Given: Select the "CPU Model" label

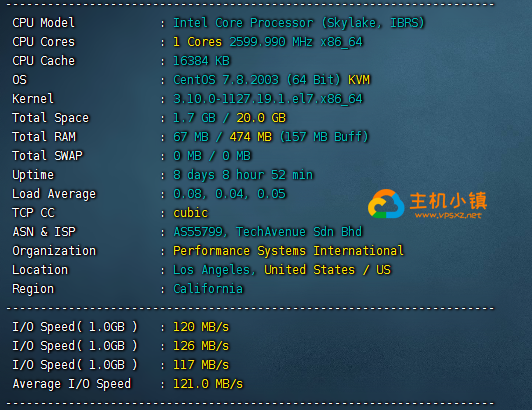Looking at the screenshot, I should pyautogui.click(x=43, y=23).
